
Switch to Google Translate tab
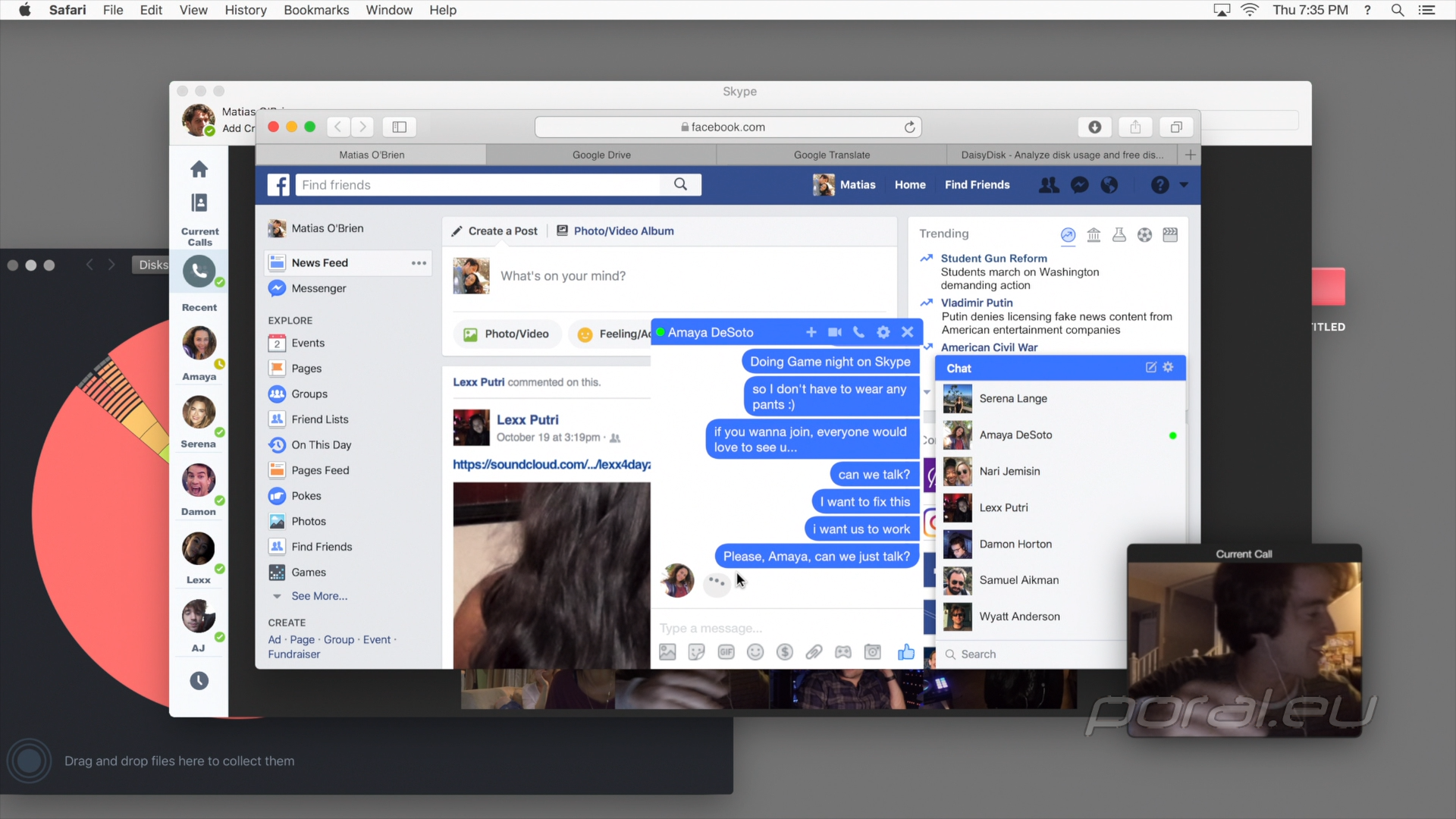tap(832, 155)
